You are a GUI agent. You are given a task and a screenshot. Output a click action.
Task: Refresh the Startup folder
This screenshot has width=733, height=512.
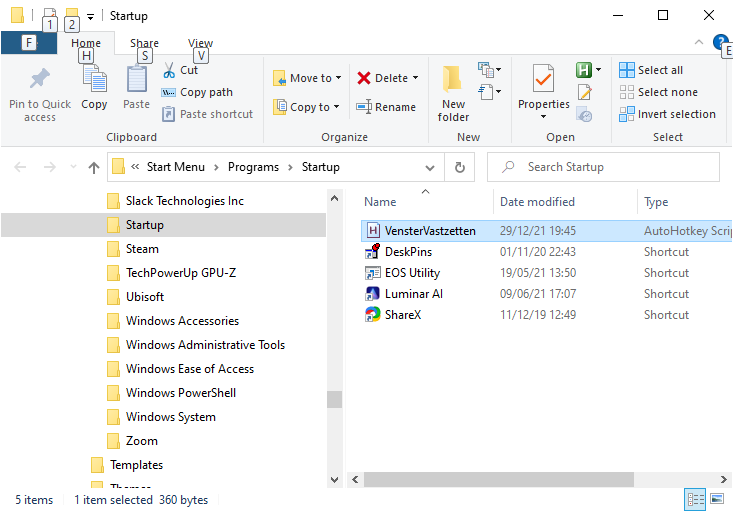tap(460, 167)
